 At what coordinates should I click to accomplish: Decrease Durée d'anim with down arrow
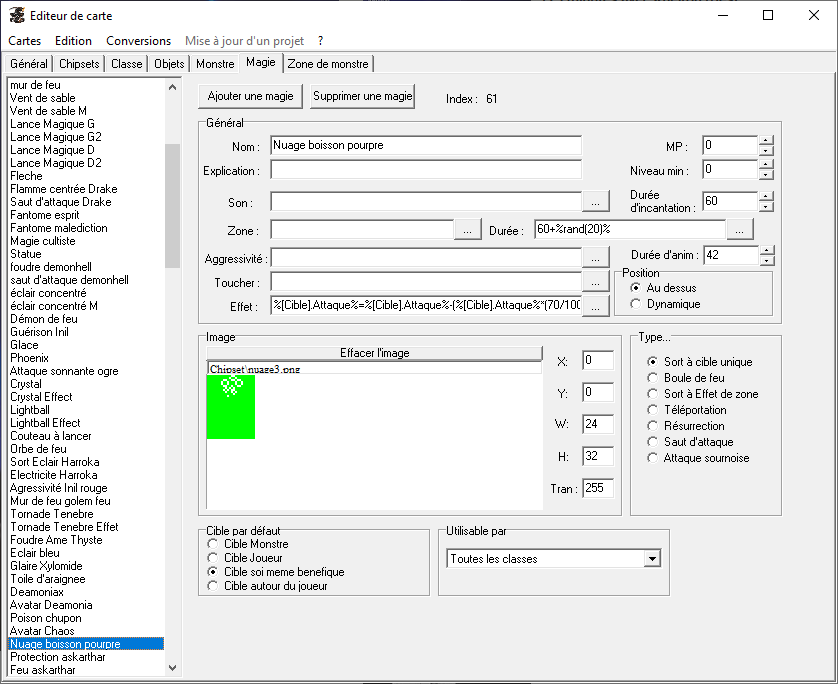(x=766, y=261)
